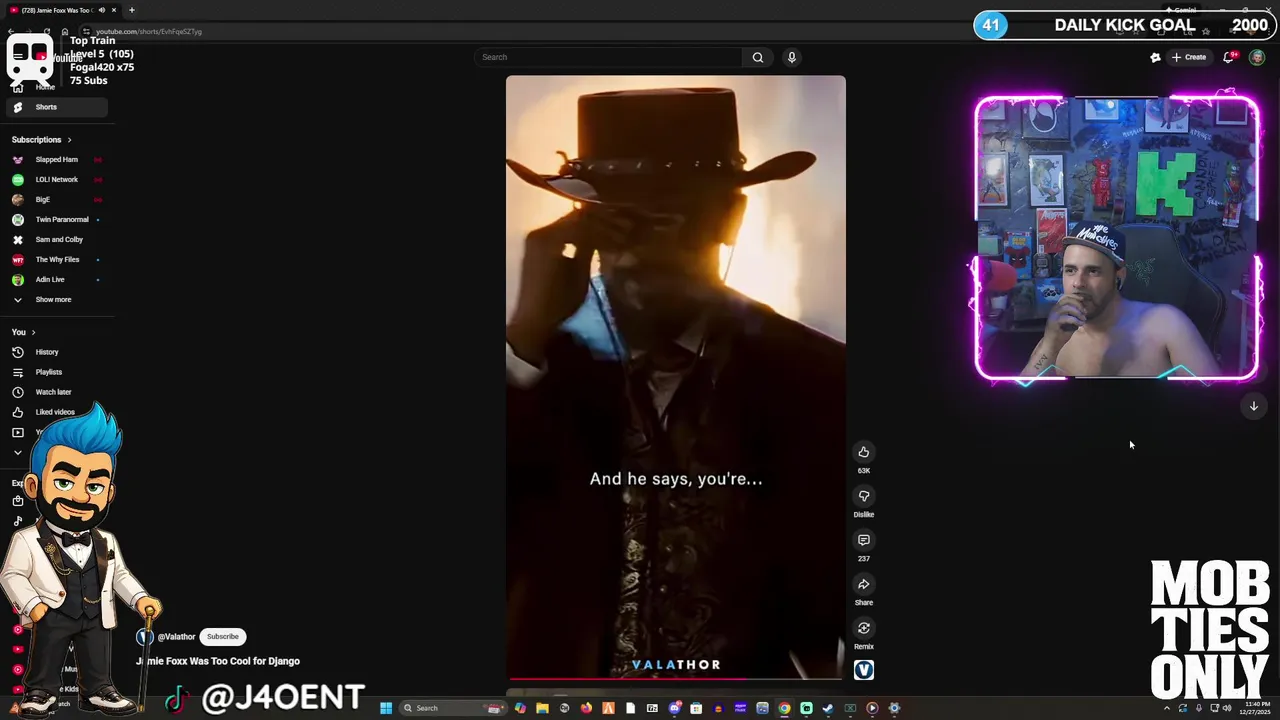Image resolution: width=1280 pixels, height=720 pixels.
Task: Expand the You section chevron
Action: 33,332
